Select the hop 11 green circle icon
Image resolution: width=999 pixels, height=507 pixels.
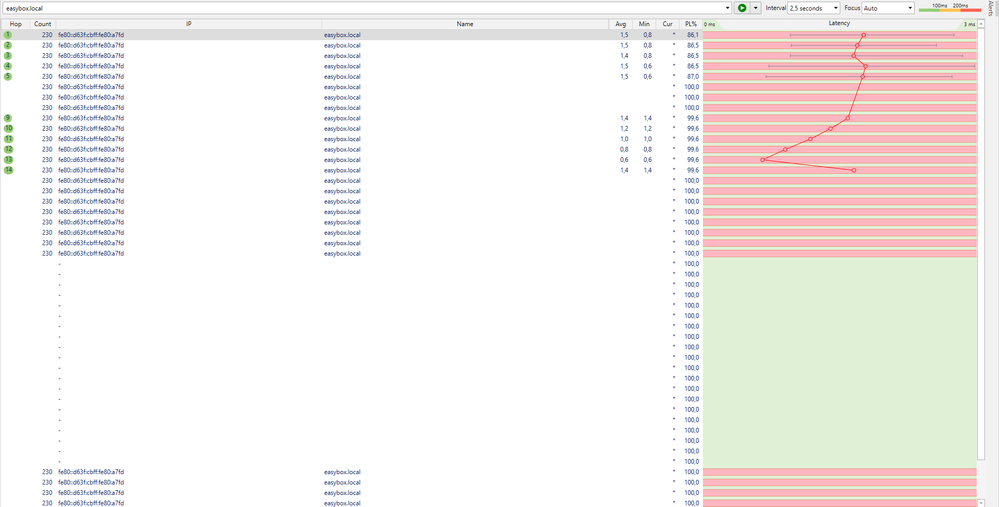click(x=8, y=139)
